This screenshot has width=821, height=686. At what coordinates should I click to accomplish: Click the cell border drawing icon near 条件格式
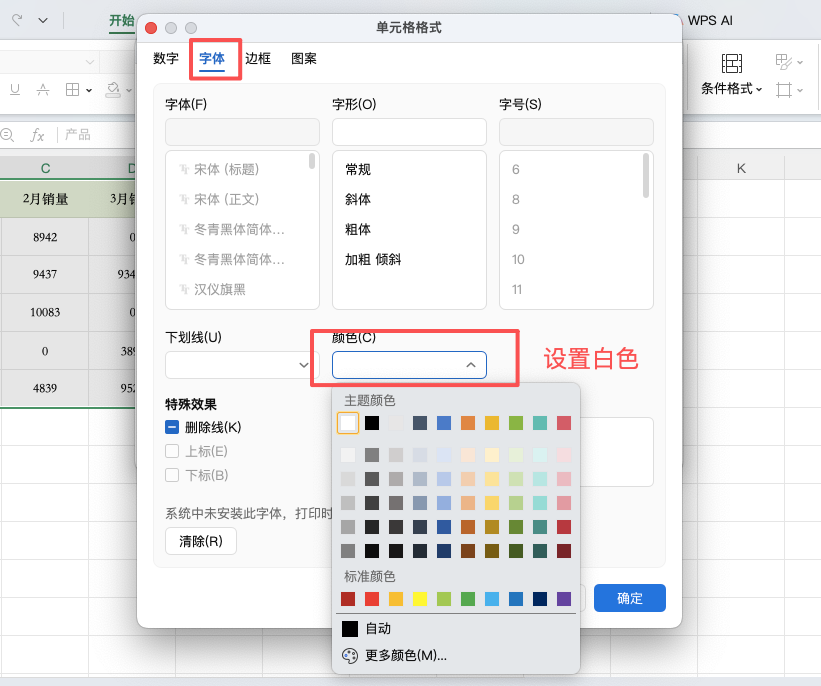point(784,89)
